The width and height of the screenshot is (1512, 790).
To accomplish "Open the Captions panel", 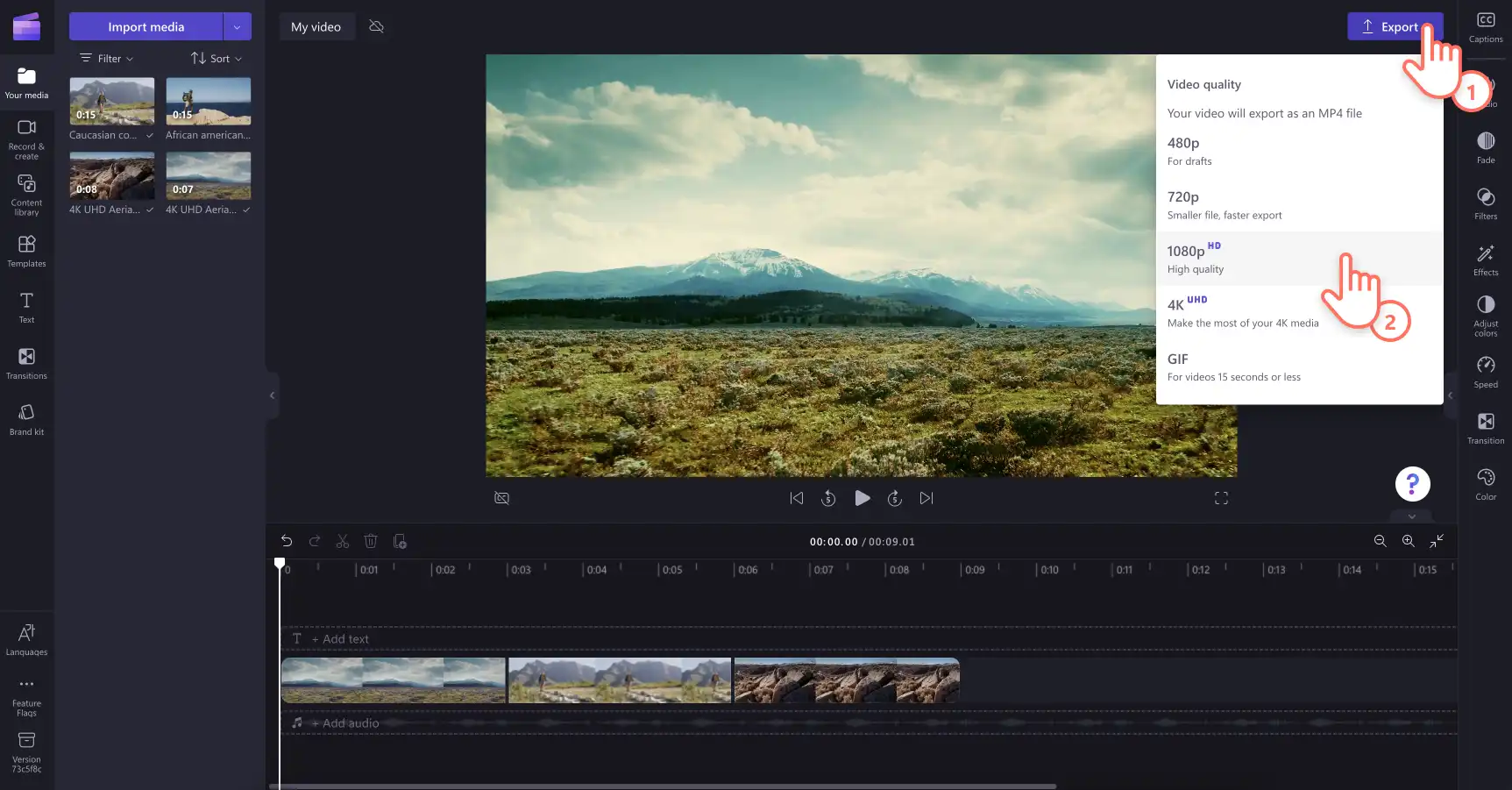I will click(x=1486, y=27).
